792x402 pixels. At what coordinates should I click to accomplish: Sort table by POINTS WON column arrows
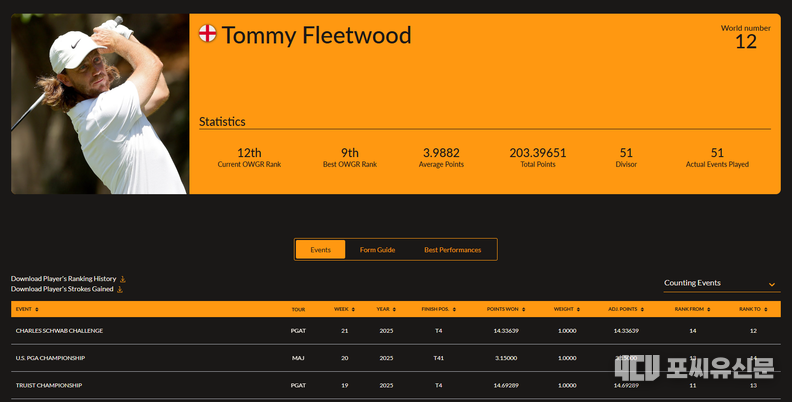(523, 309)
